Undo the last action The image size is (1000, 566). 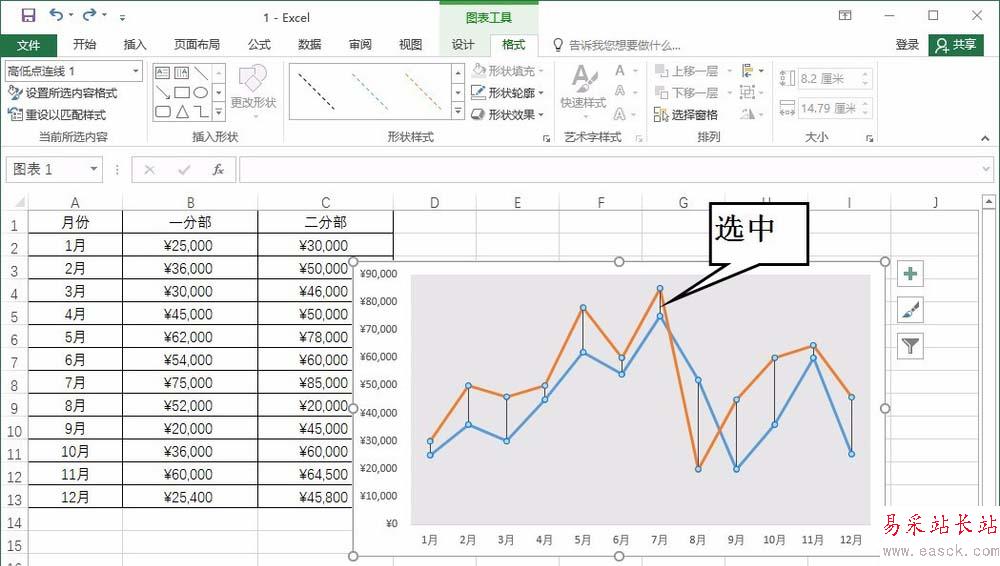[x=56, y=15]
